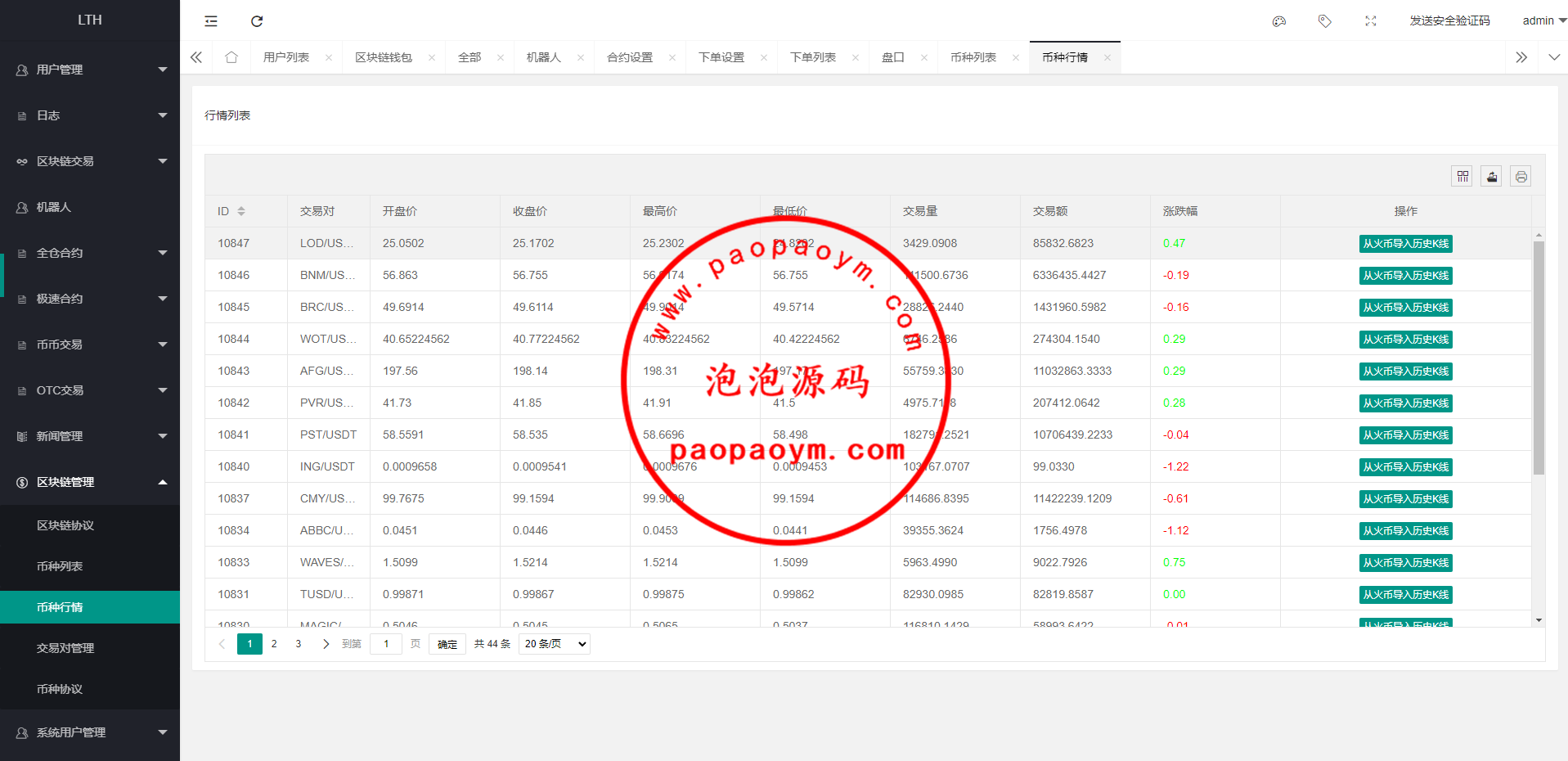Toggle fullscreen mode icon

pyautogui.click(x=1371, y=21)
